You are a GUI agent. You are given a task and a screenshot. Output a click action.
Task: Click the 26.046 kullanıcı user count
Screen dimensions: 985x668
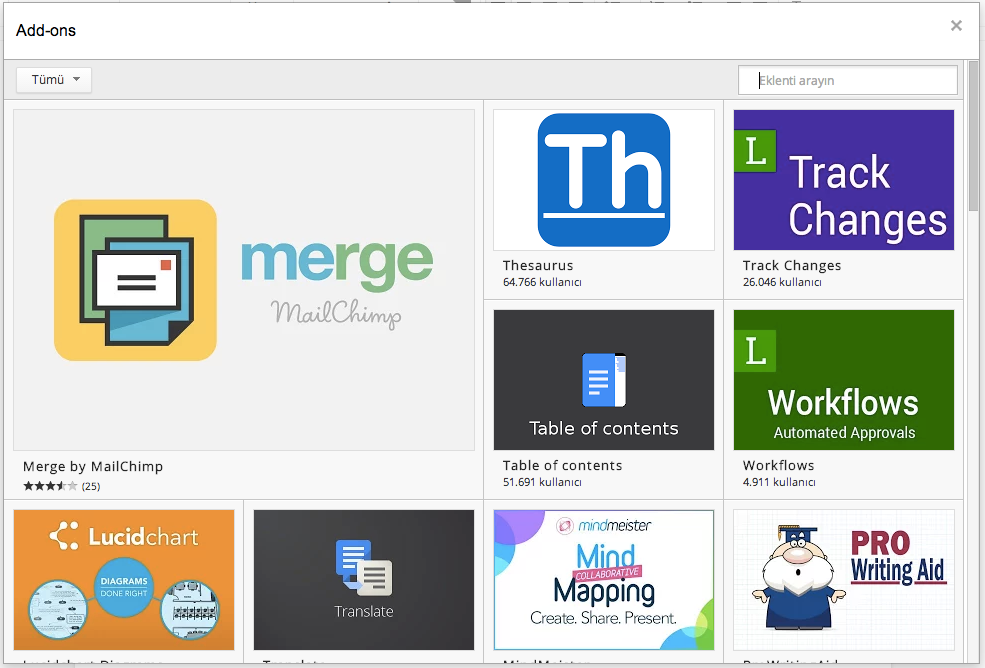point(782,282)
